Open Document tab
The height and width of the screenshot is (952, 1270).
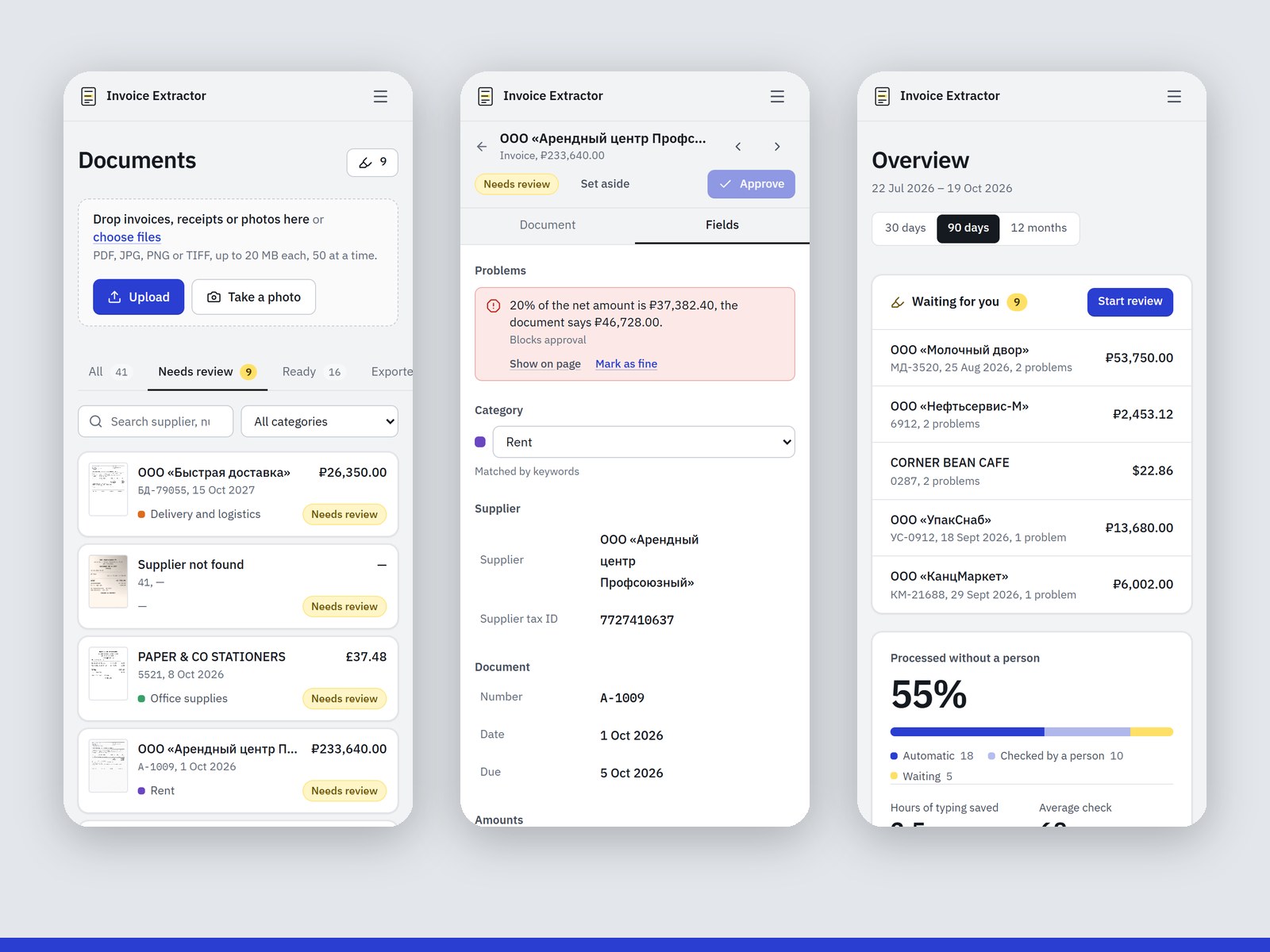[x=548, y=225]
